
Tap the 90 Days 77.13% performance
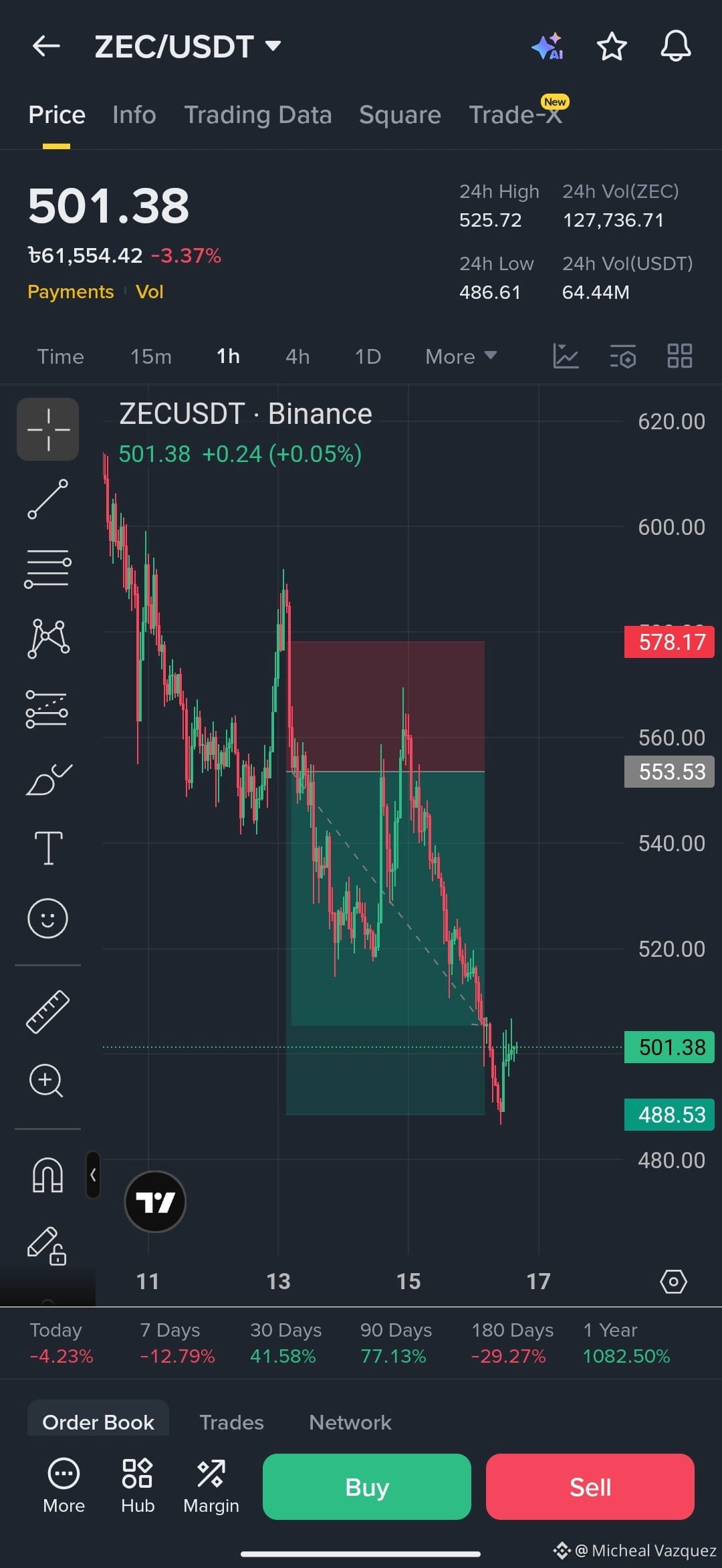click(x=396, y=1343)
